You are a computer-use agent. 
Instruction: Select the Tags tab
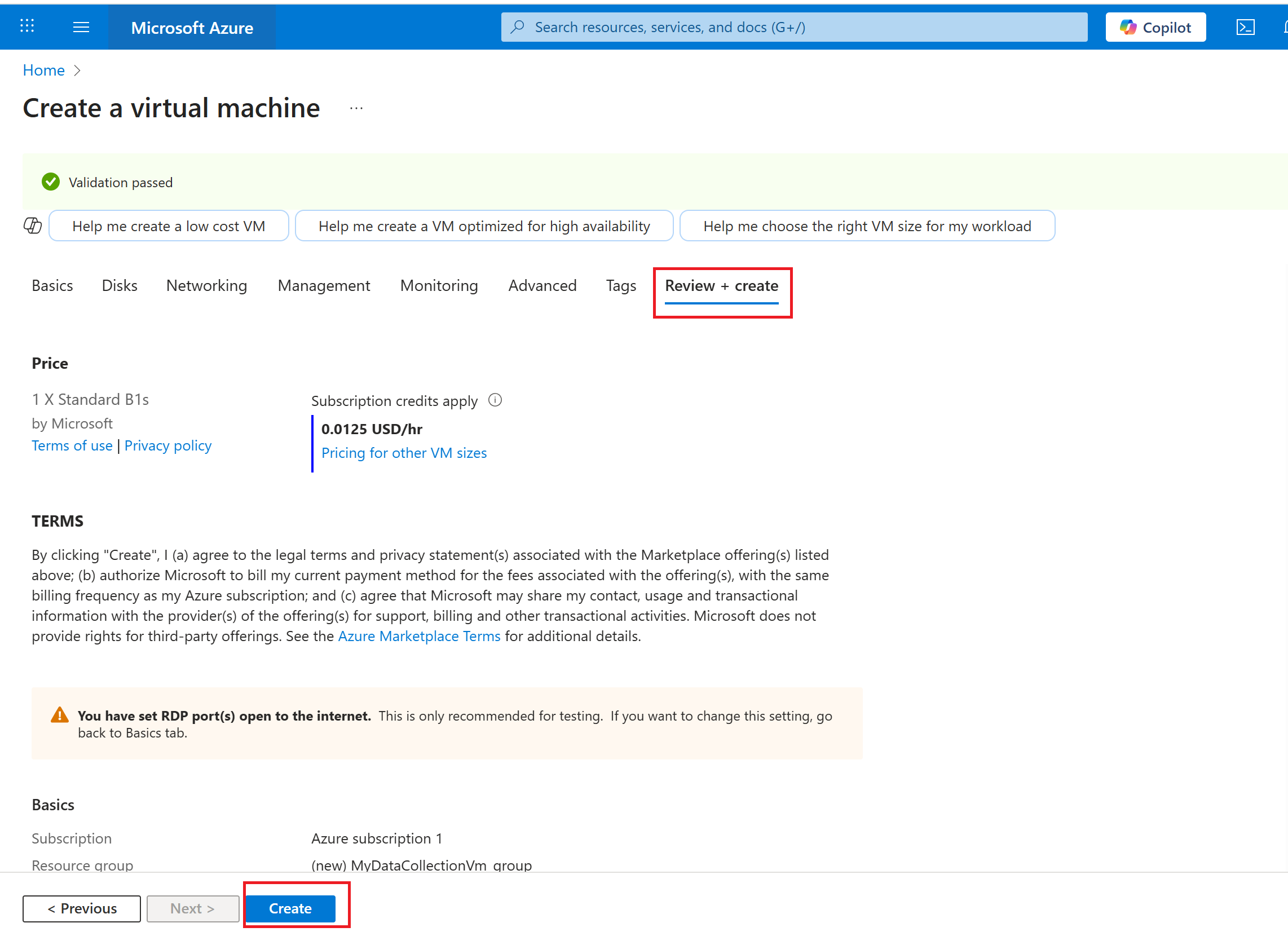click(x=620, y=285)
